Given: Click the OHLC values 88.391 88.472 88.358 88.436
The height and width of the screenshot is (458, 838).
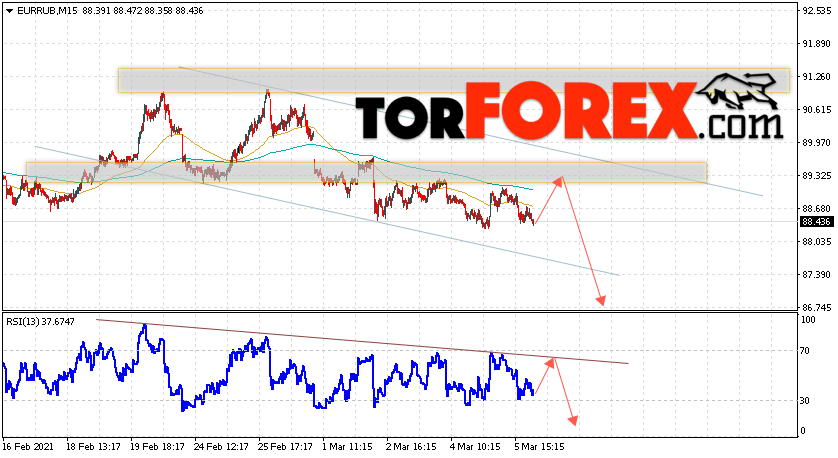Looking at the screenshot, I should click(143, 11).
